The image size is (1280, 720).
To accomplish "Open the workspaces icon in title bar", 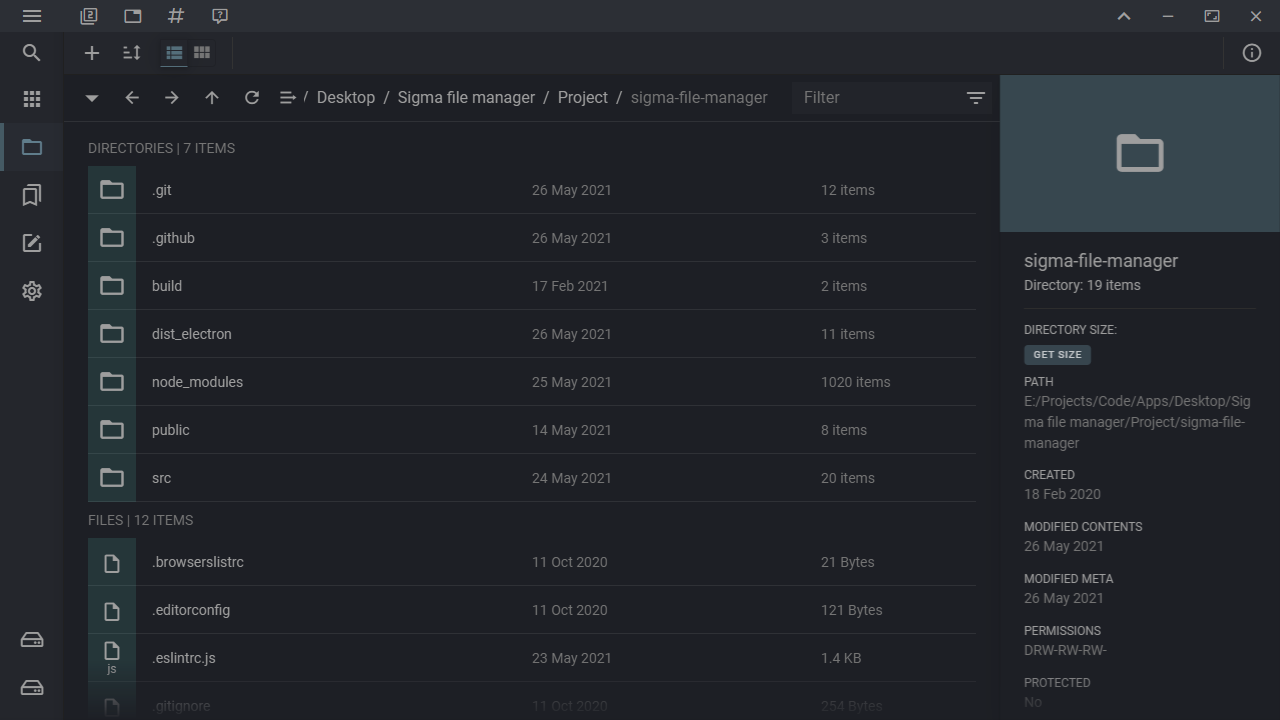I will click(89, 16).
